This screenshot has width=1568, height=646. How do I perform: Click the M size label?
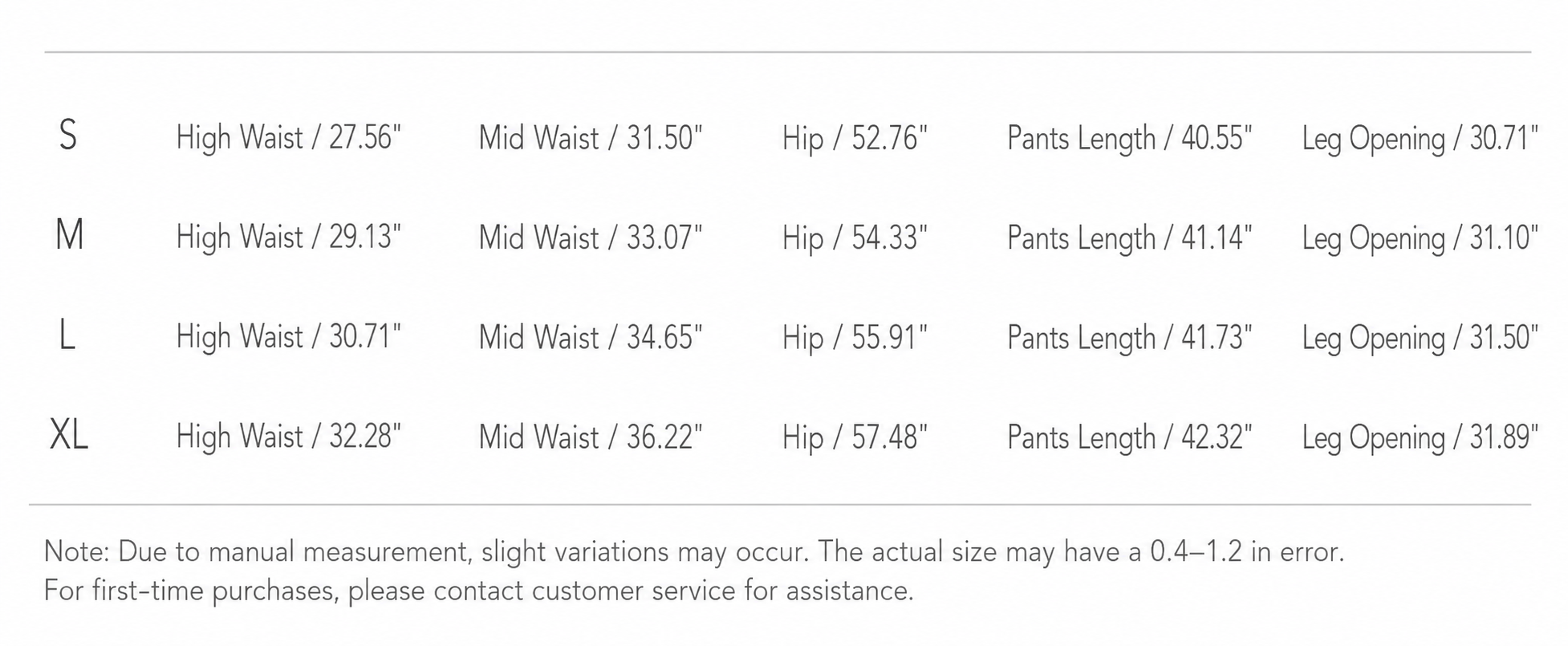click(69, 236)
